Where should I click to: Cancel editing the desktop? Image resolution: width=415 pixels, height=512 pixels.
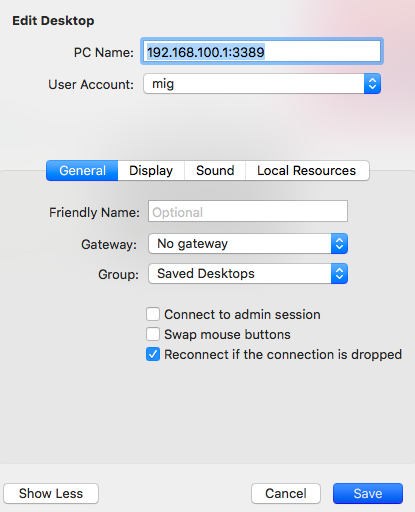(x=286, y=493)
